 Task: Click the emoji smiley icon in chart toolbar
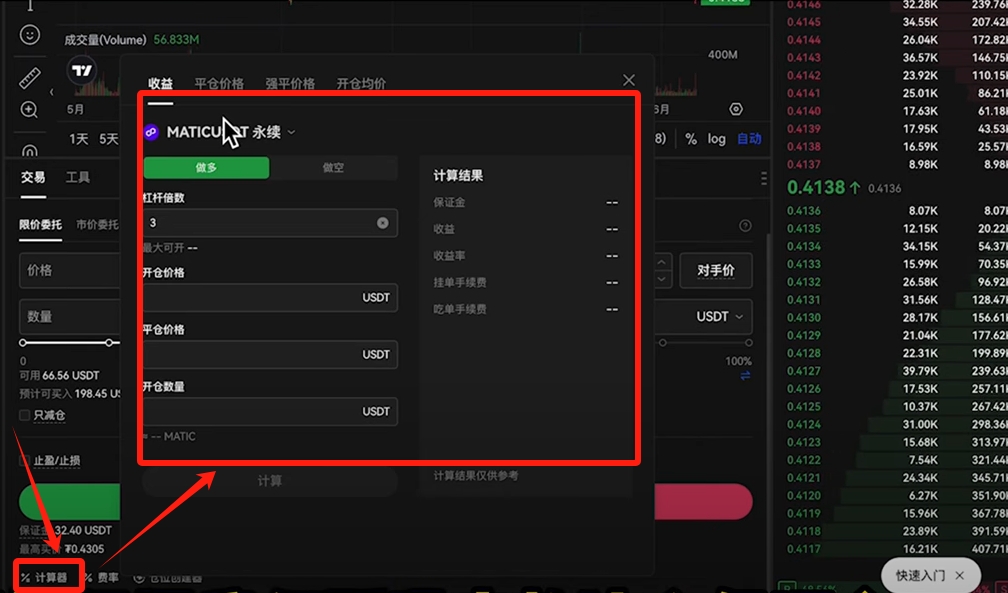[x=29, y=35]
